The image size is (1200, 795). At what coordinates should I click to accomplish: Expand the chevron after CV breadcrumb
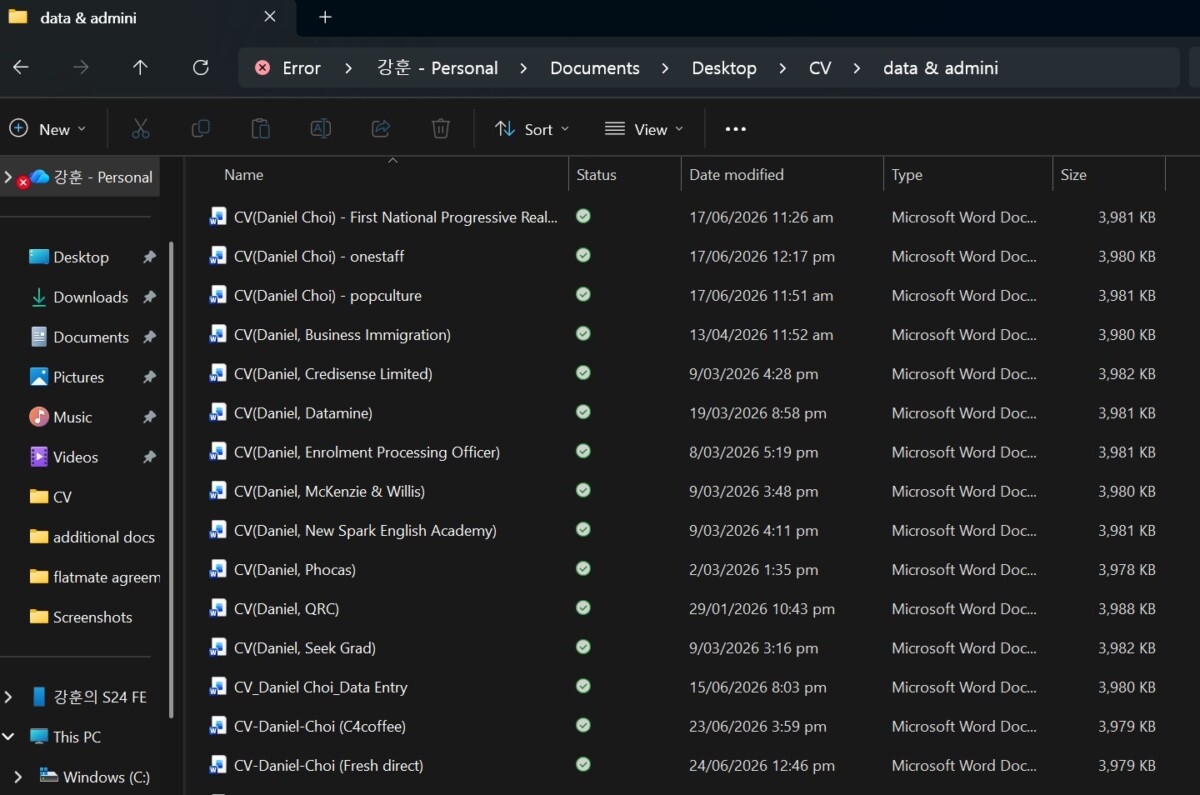click(x=857, y=68)
